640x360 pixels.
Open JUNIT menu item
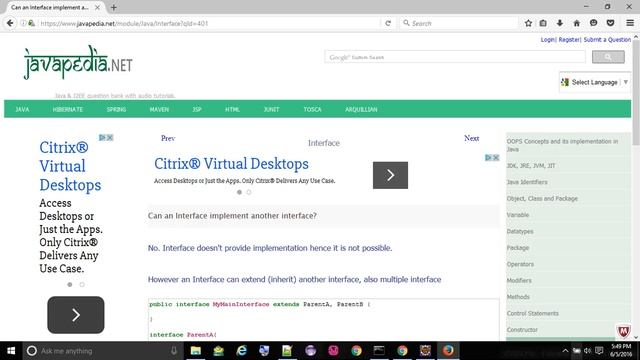coord(271,109)
